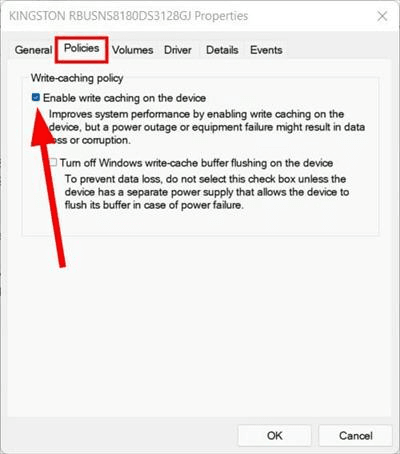Click the 'Improves system performance' description paragraph
Image resolution: width=400 pixels, height=454 pixels.
point(207,127)
